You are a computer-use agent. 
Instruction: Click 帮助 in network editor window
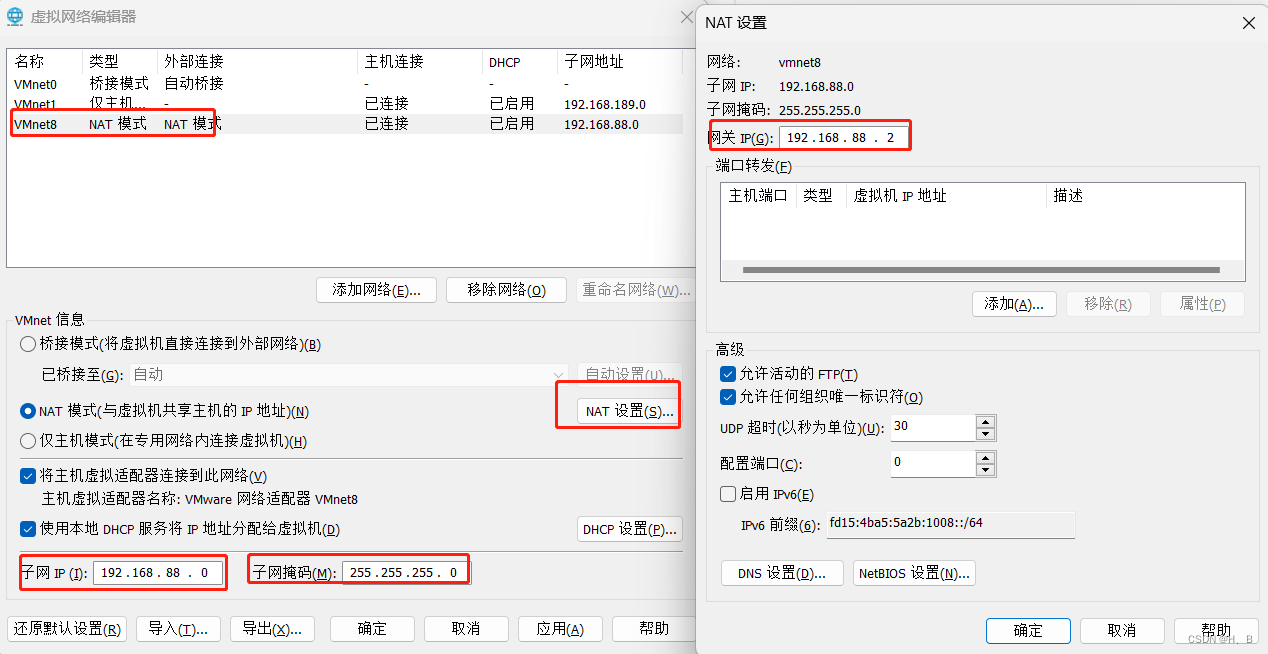tap(654, 629)
